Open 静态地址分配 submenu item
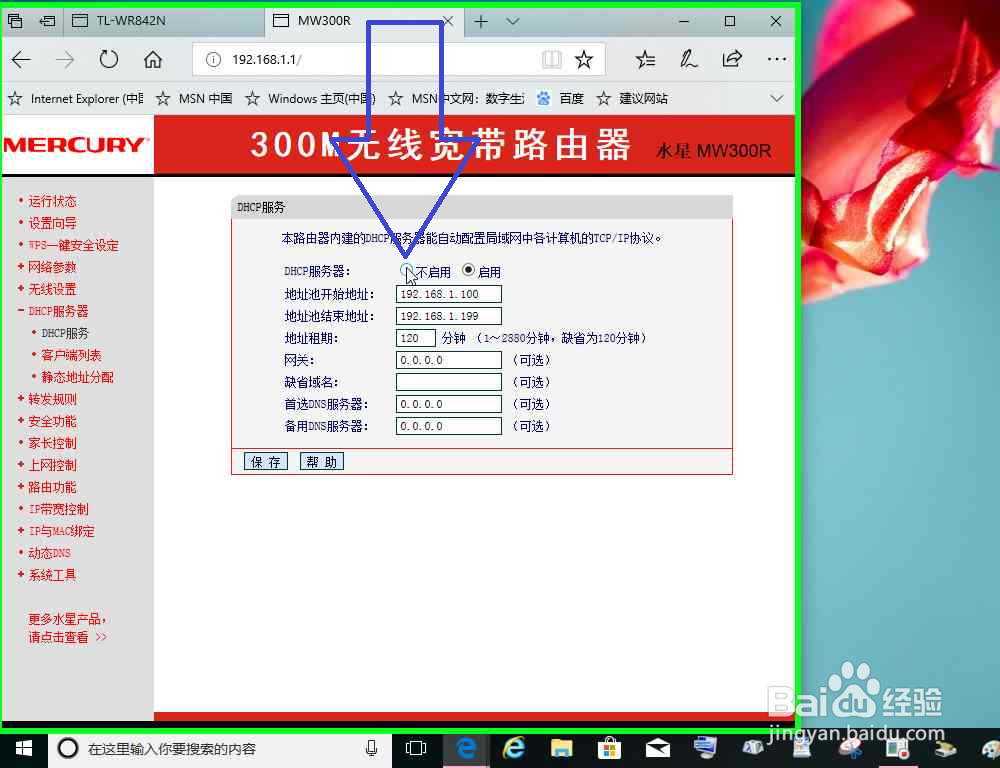The image size is (1000, 768). pos(77,377)
